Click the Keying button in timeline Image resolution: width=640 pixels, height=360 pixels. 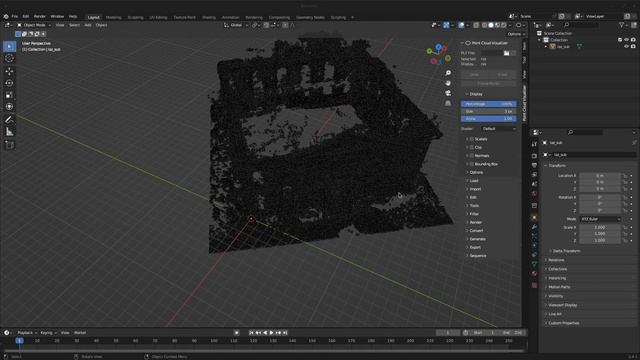point(48,333)
